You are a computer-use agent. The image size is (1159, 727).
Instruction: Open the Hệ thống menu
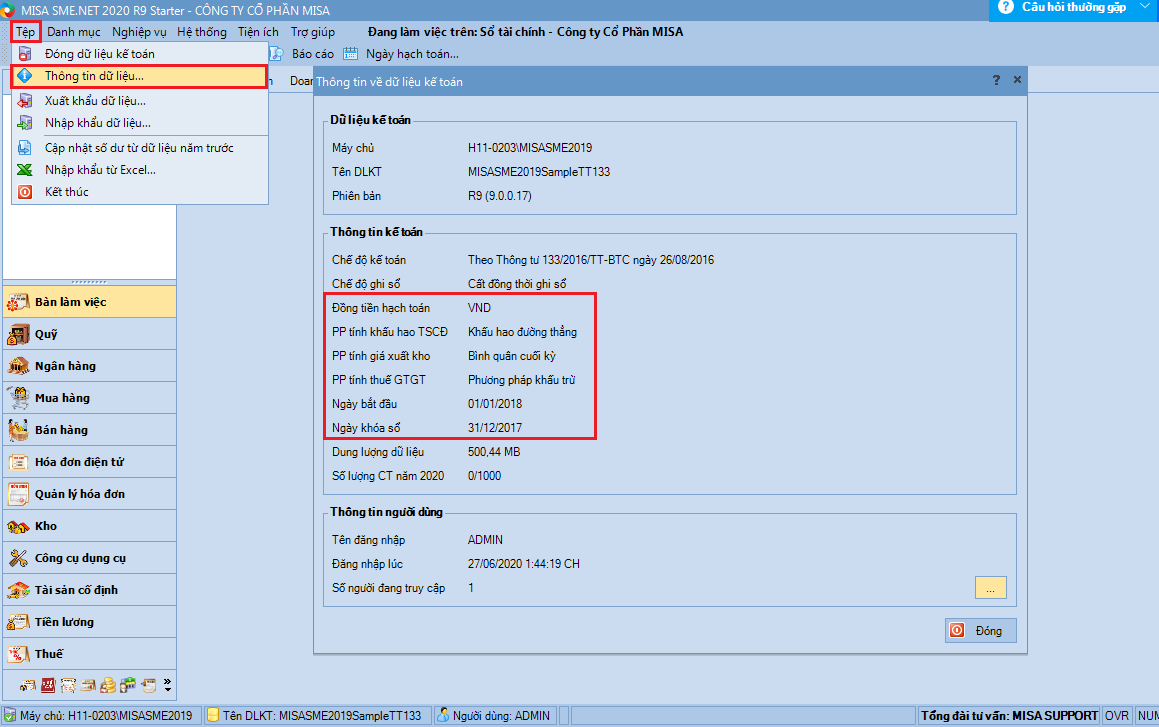pyautogui.click(x=202, y=32)
